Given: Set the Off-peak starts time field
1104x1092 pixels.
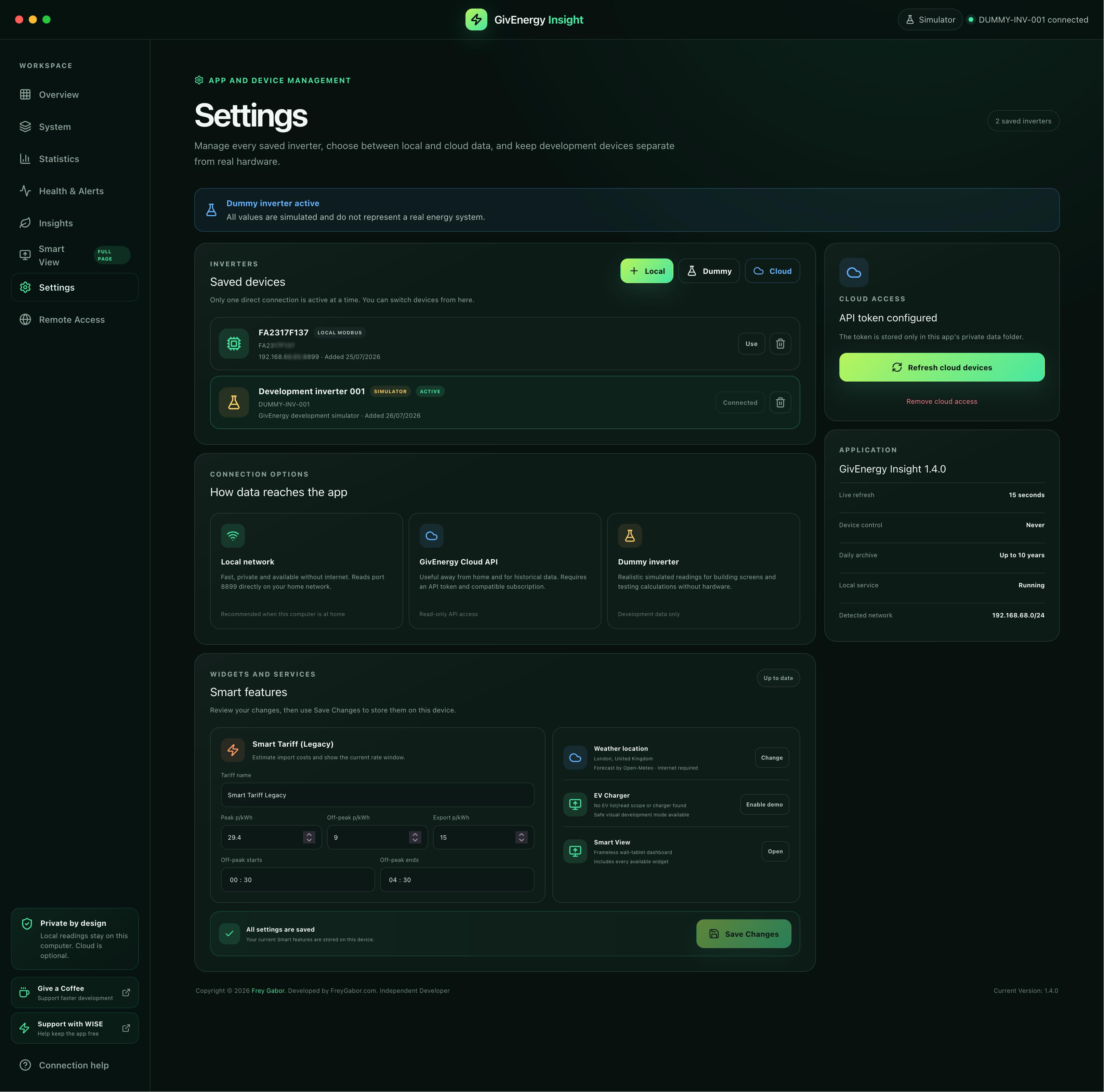Looking at the screenshot, I should tap(298, 880).
